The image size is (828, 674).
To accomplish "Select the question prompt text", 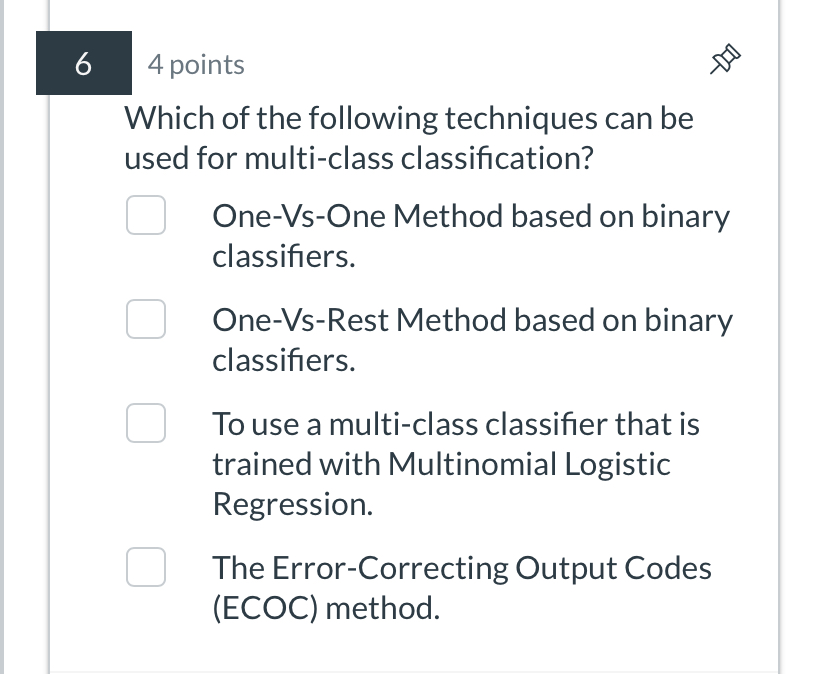I will pos(408,137).
